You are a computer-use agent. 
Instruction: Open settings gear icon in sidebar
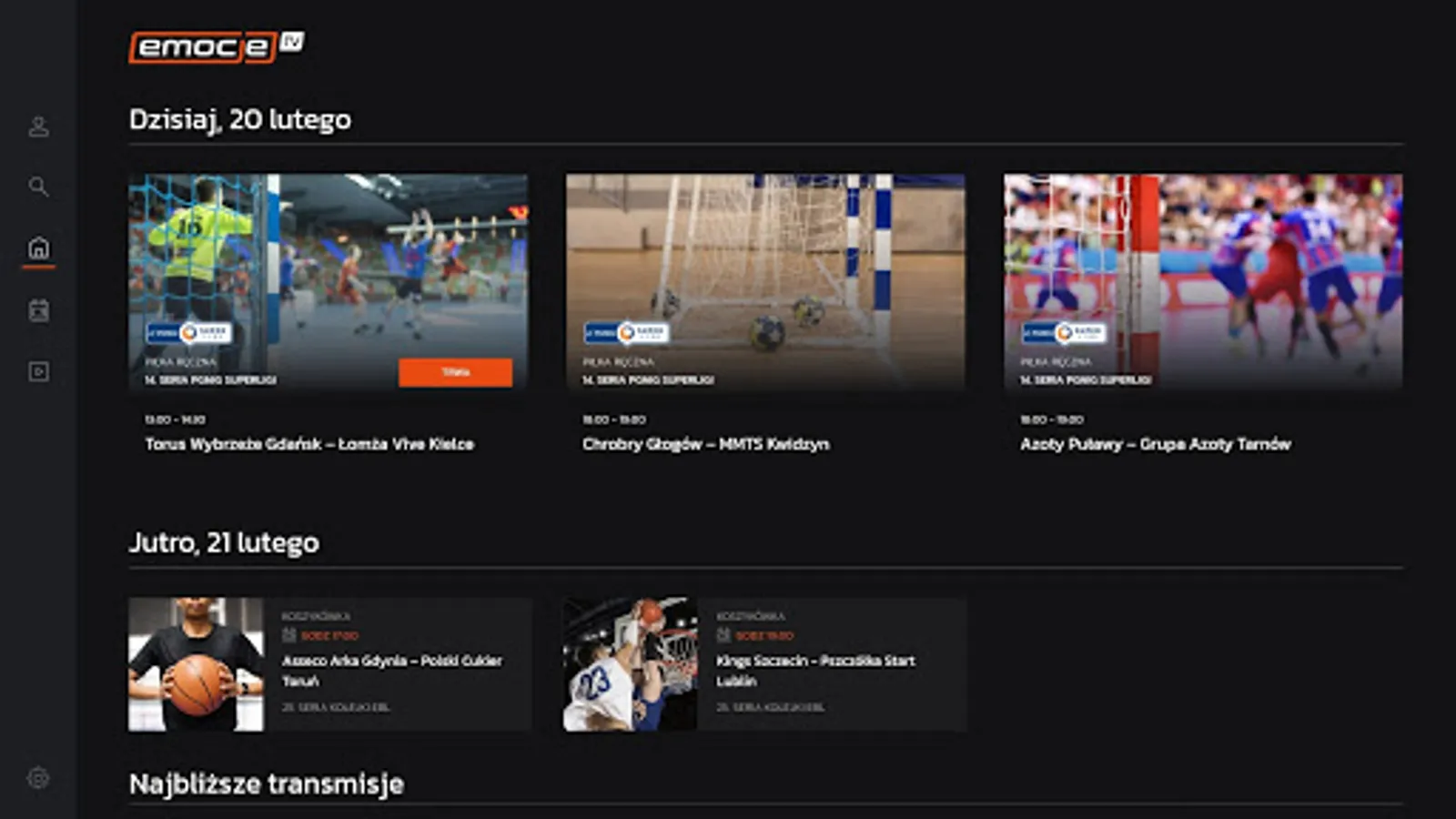[x=38, y=778]
